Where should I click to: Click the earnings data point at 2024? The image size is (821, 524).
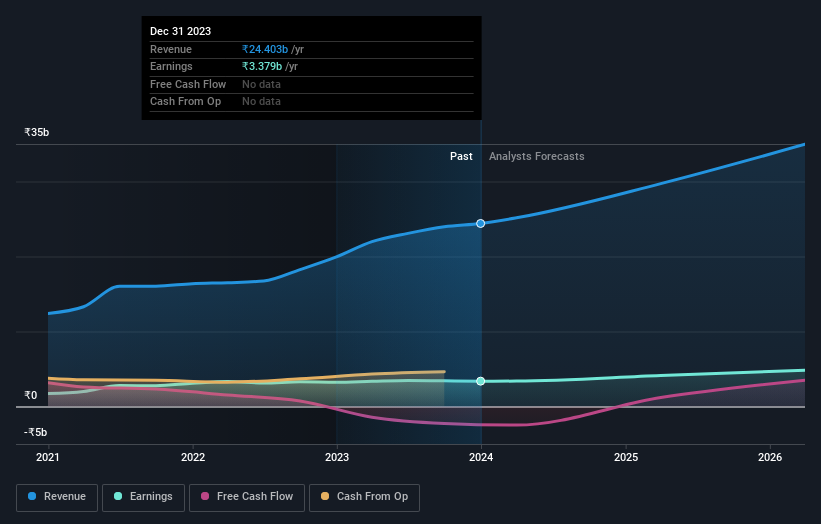[x=481, y=381]
